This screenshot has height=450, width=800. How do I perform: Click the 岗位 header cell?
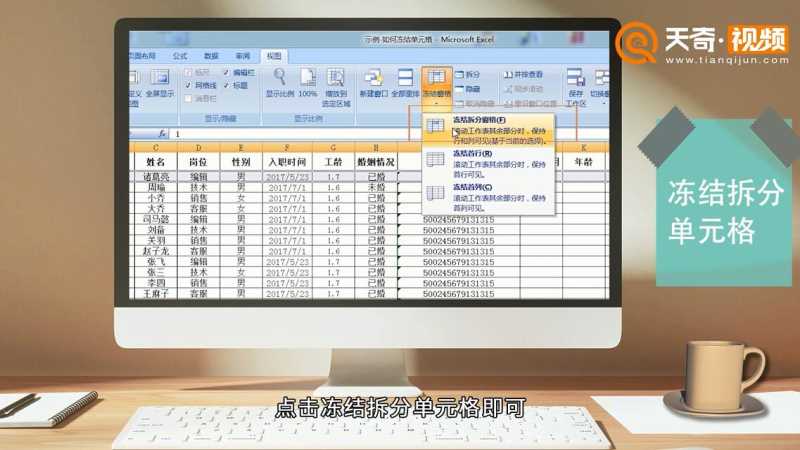click(198, 162)
